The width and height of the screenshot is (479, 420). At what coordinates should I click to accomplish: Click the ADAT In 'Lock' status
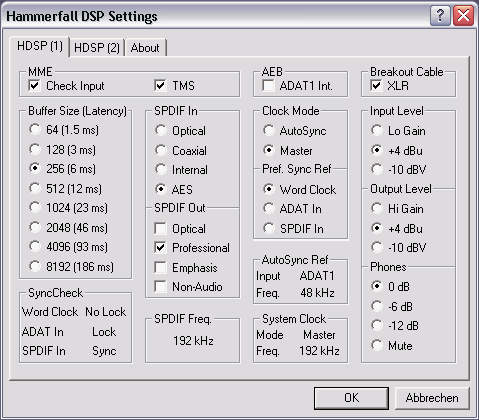104,332
